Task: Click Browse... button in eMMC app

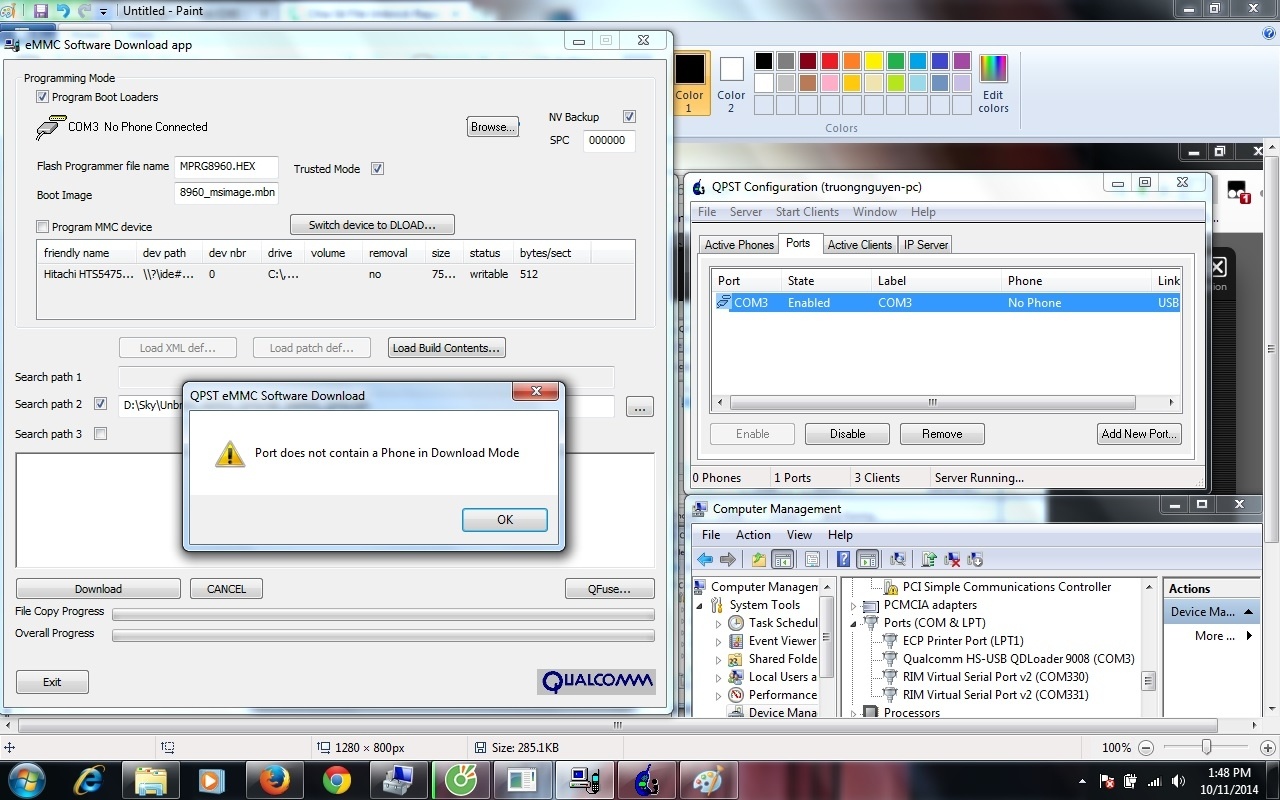Action: [x=493, y=127]
